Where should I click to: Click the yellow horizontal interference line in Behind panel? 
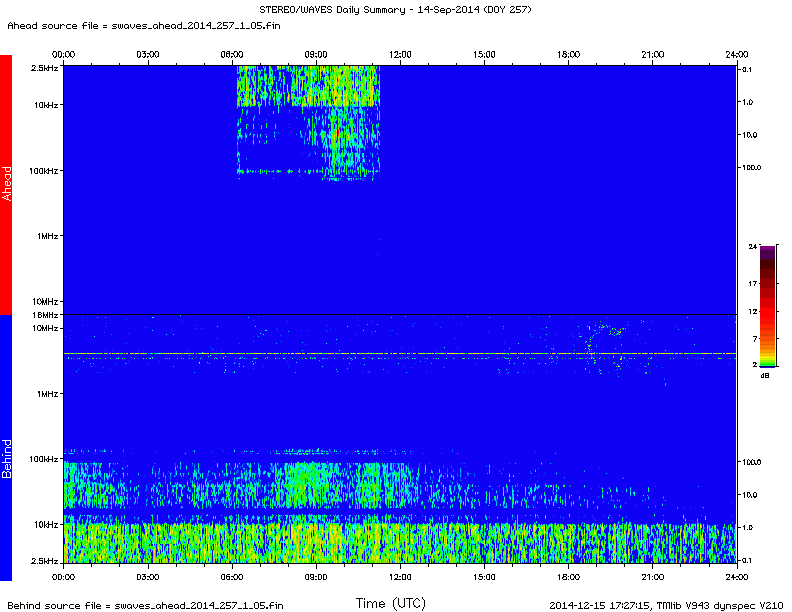pyautogui.click(x=400, y=353)
